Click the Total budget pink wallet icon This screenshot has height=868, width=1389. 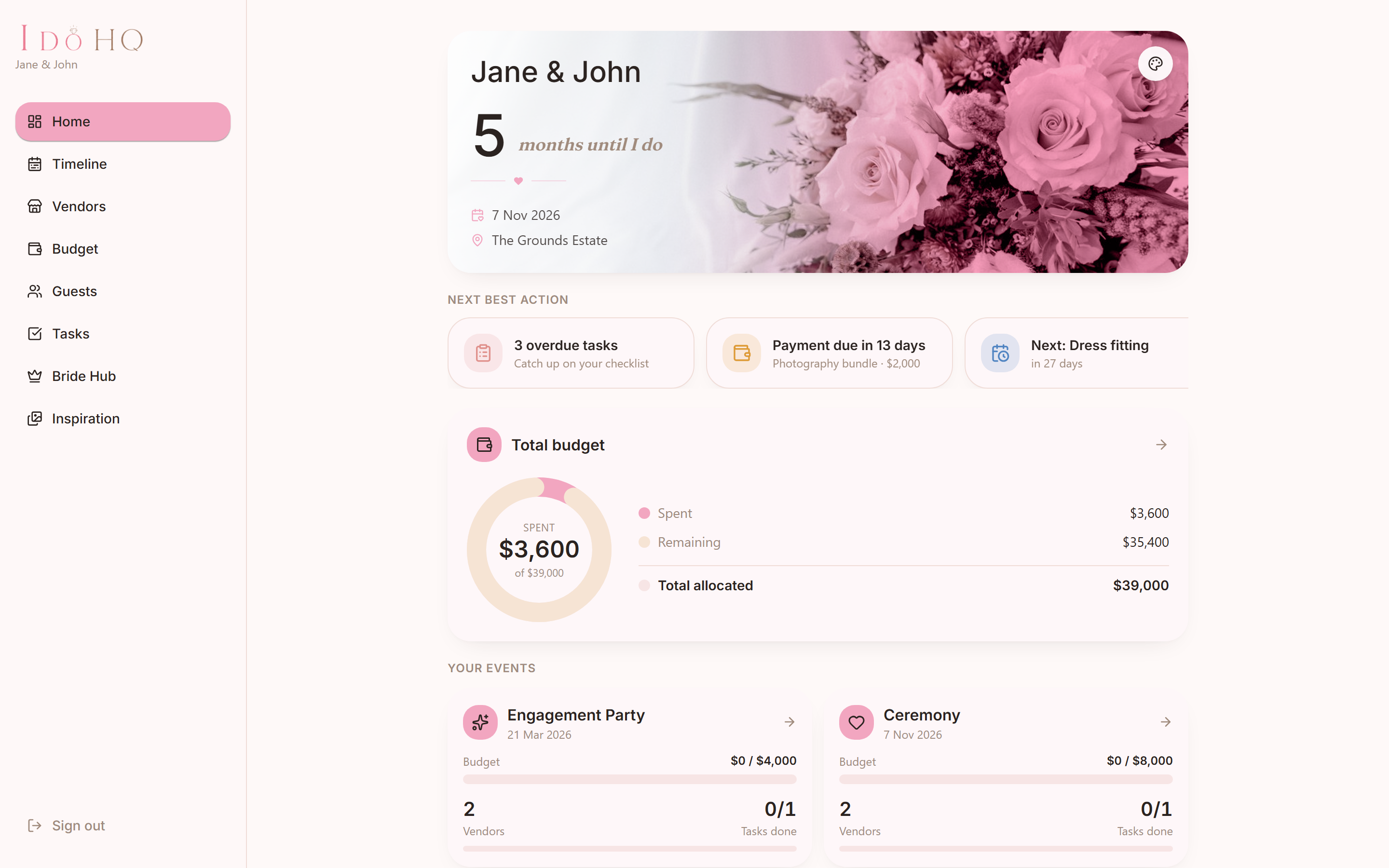[484, 445]
